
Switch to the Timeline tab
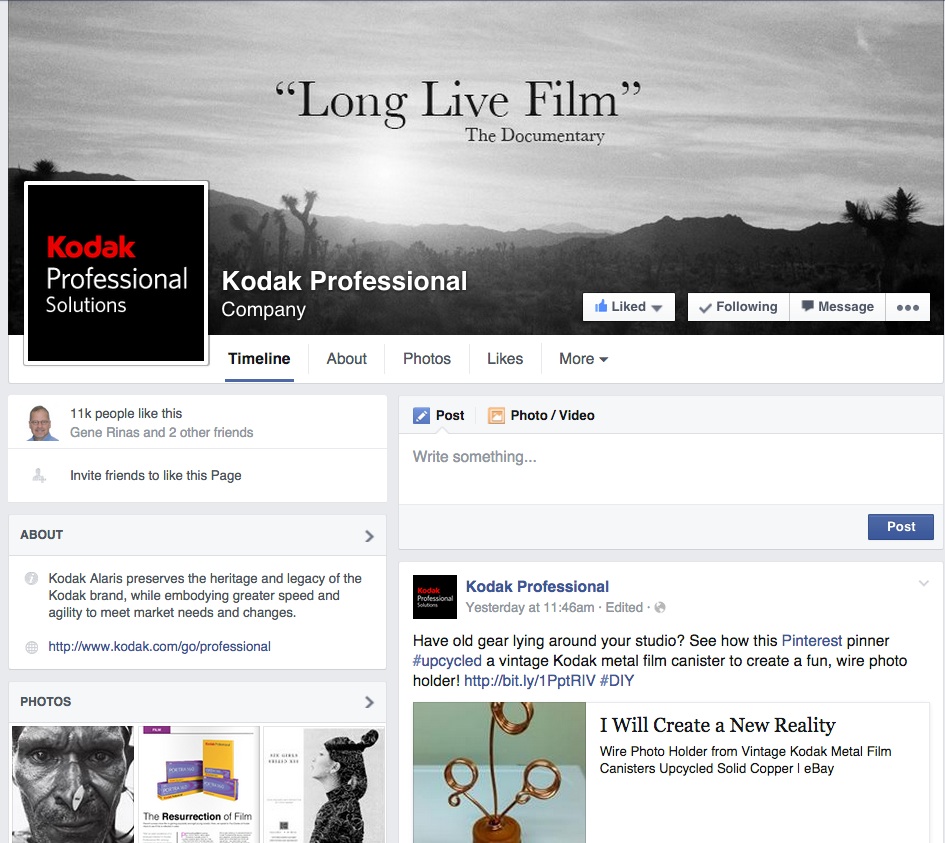tap(259, 359)
